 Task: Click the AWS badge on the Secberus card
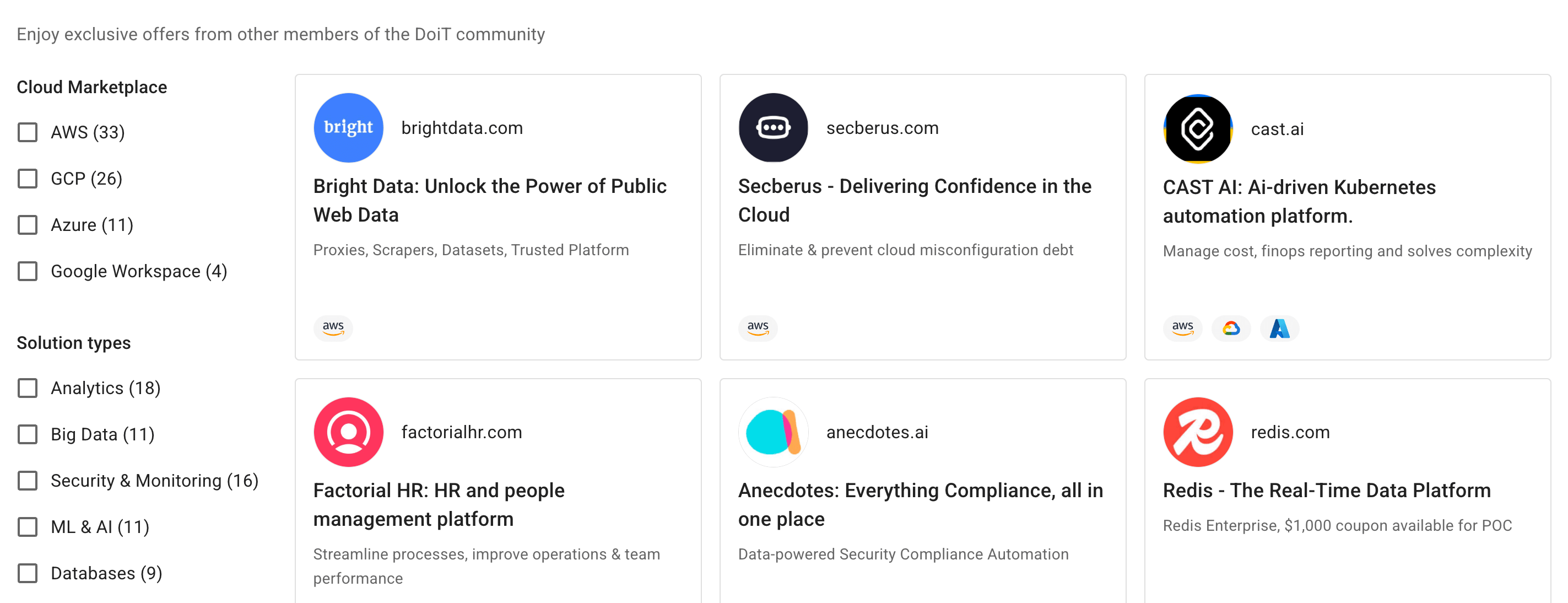click(x=757, y=328)
